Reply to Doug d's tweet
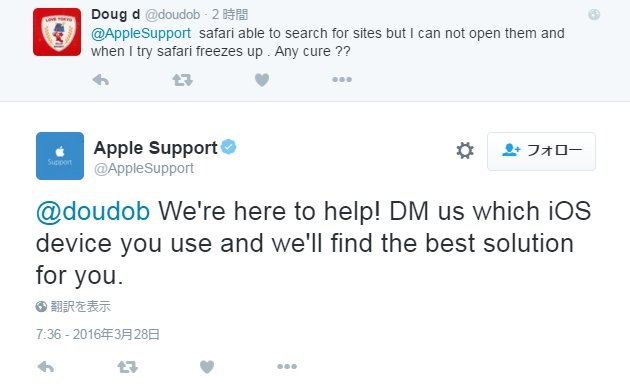 (x=100, y=80)
